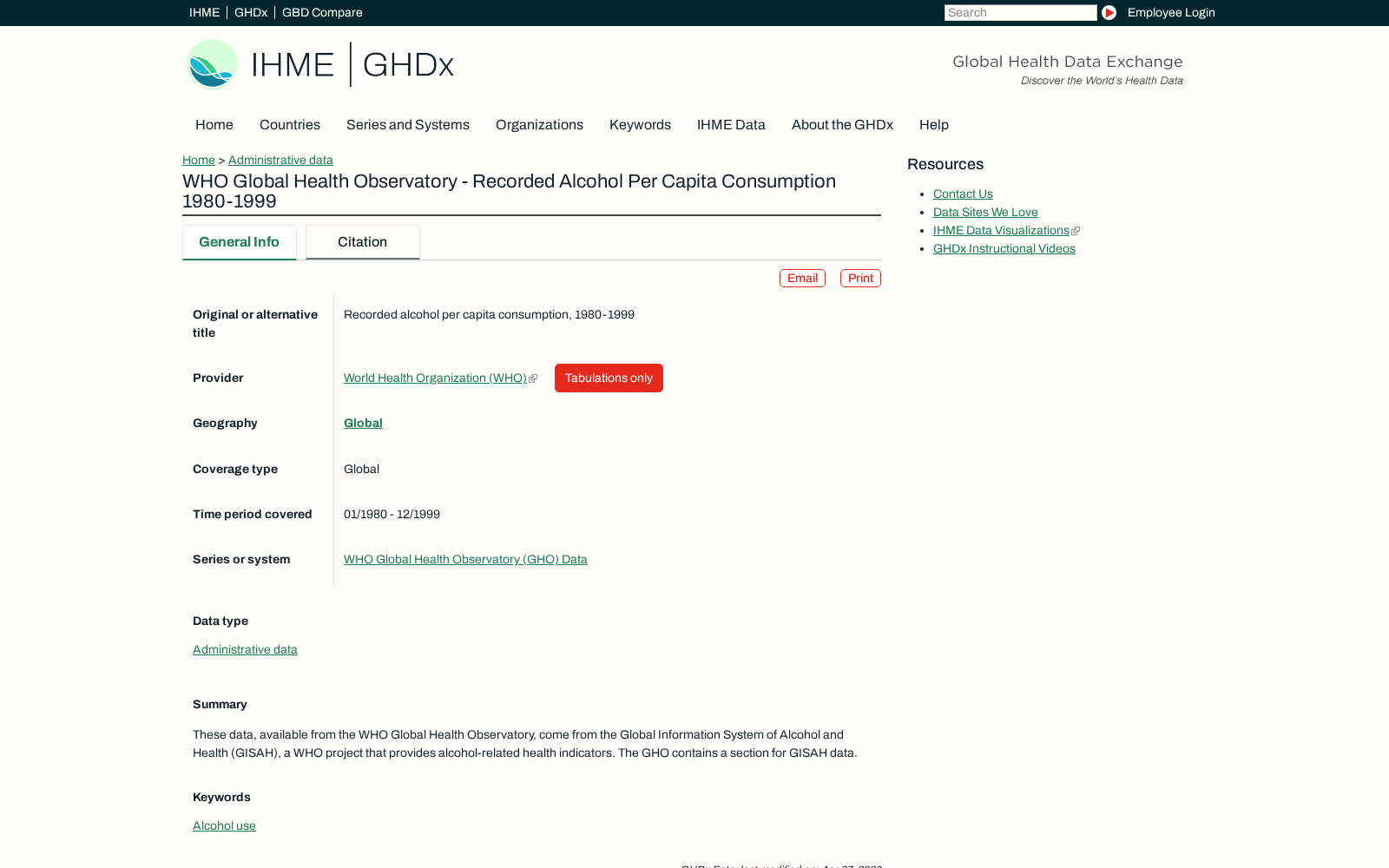
Task: Click the Tabulations only badge
Action: click(609, 378)
